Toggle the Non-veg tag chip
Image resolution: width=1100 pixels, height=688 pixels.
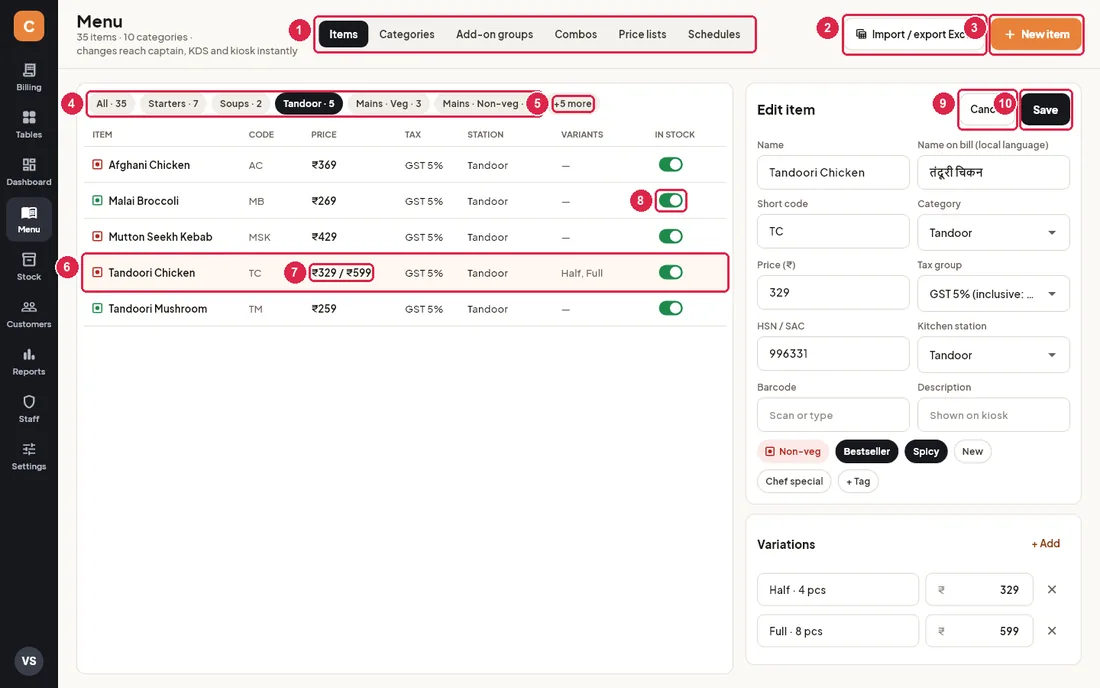[x=793, y=452]
